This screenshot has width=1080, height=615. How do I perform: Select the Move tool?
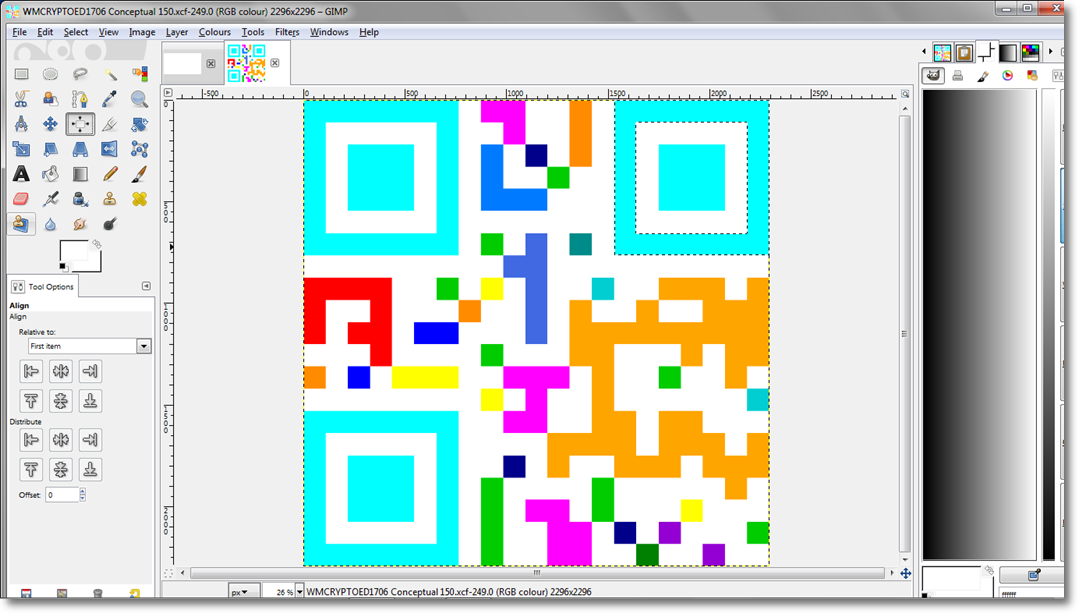[x=50, y=124]
